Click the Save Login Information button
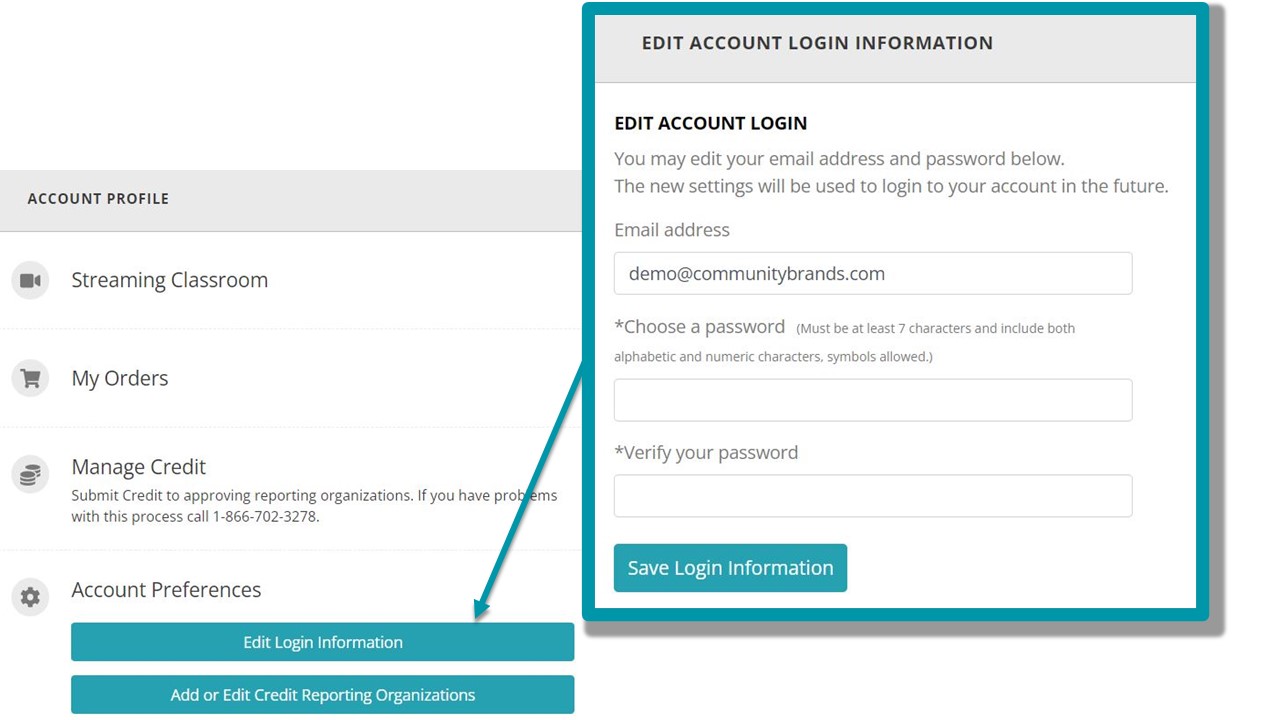Image resolution: width=1280 pixels, height=720 pixels. [x=730, y=568]
